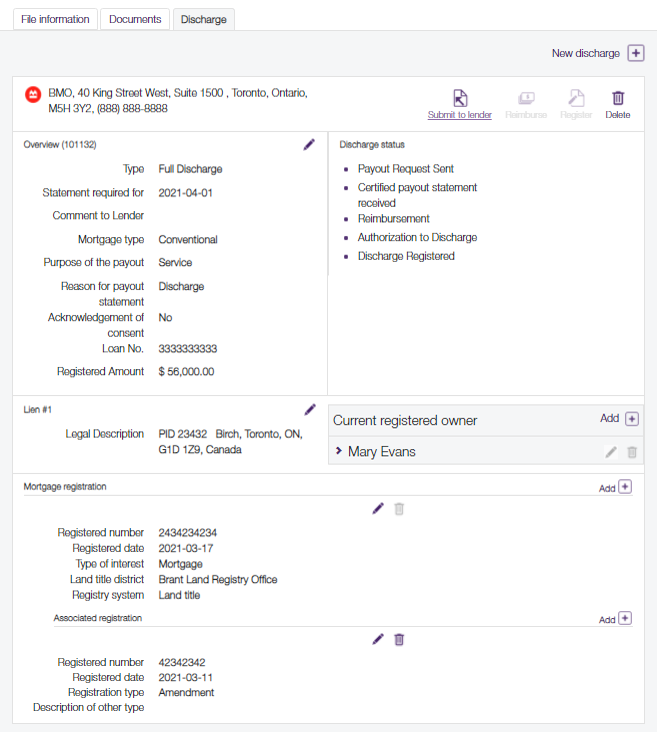
Task: Click the Submit to lender link text
Action: pyautogui.click(x=459, y=115)
